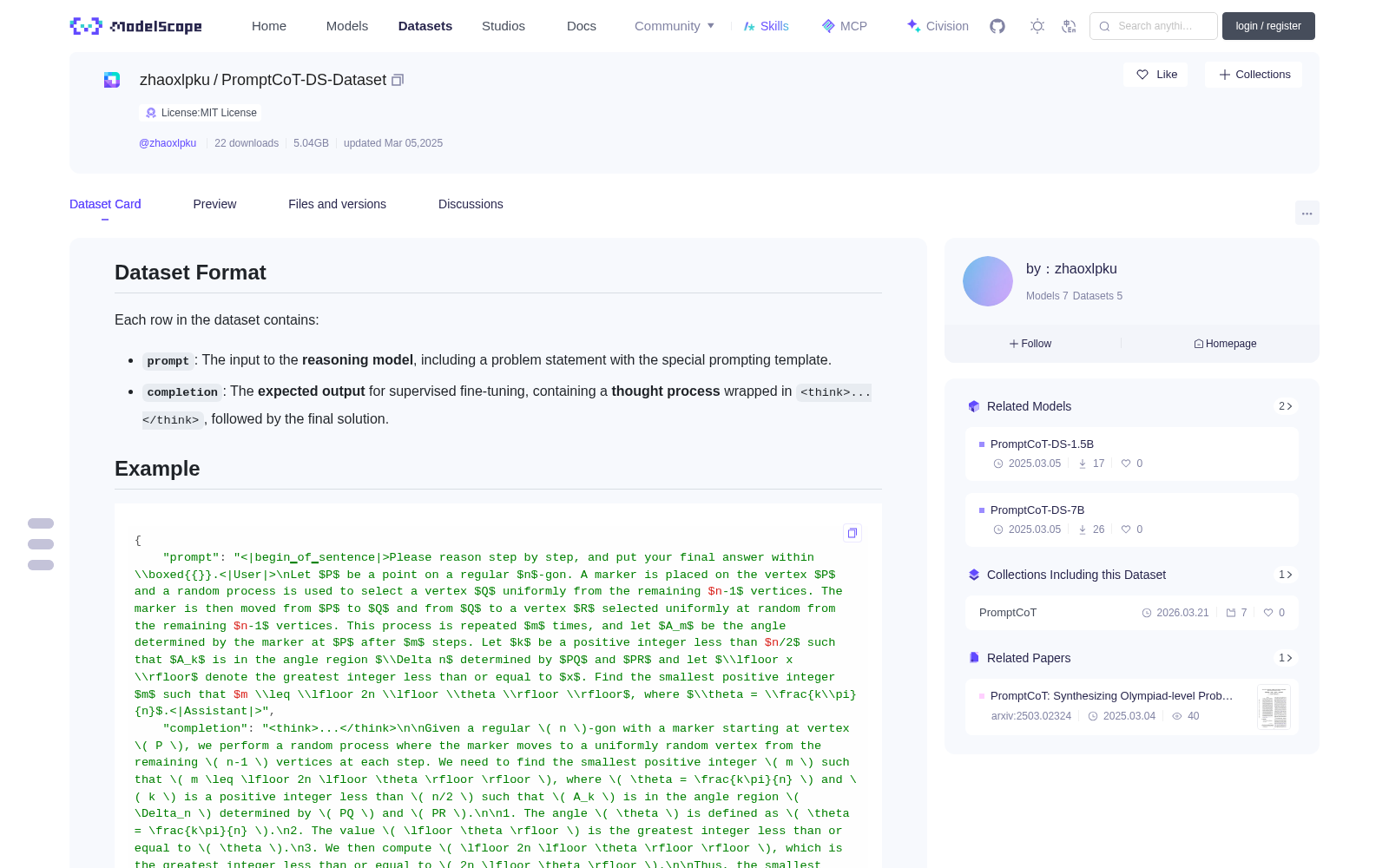Switch to the Discussions tab
The image size is (1389, 868).
tap(471, 204)
